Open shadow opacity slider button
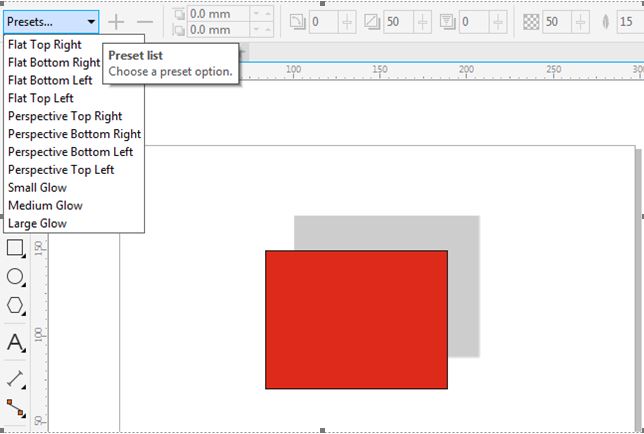The width and height of the screenshot is (644, 434). click(x=581, y=22)
